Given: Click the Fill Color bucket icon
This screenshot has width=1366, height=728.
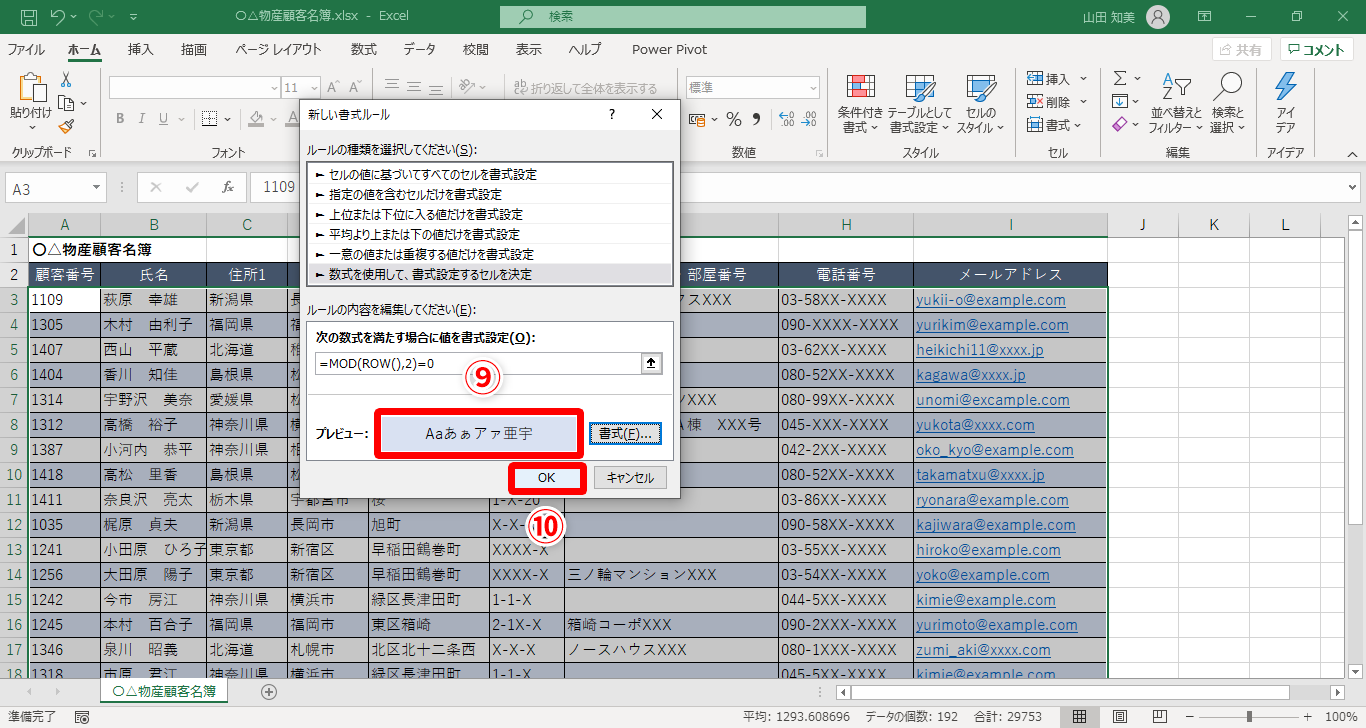Looking at the screenshot, I should pos(256,119).
